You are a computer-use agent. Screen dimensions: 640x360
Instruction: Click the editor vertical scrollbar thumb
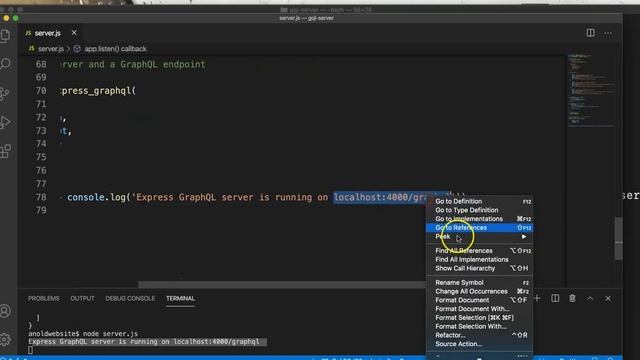618,239
